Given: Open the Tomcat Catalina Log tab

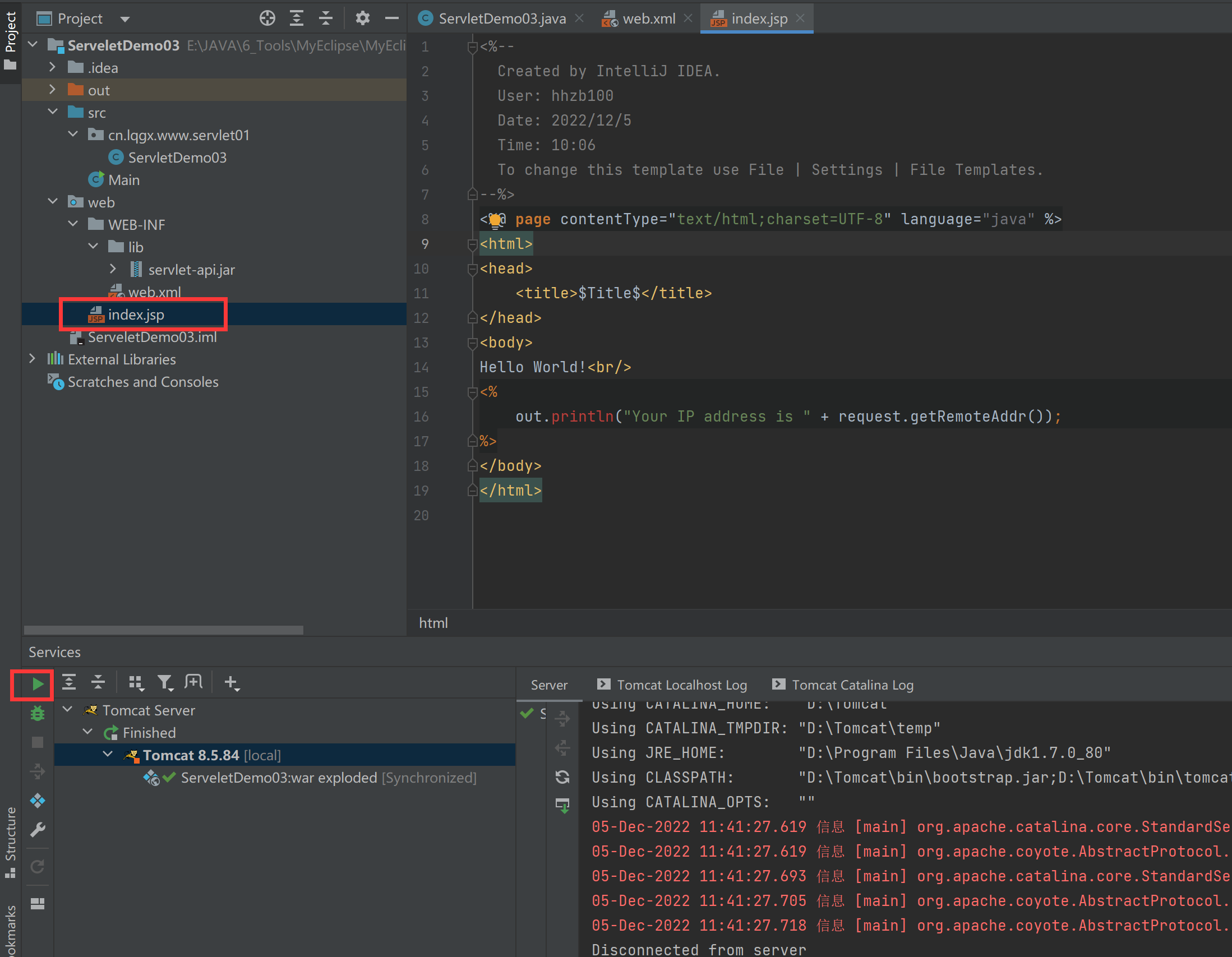Looking at the screenshot, I should tap(843, 685).
